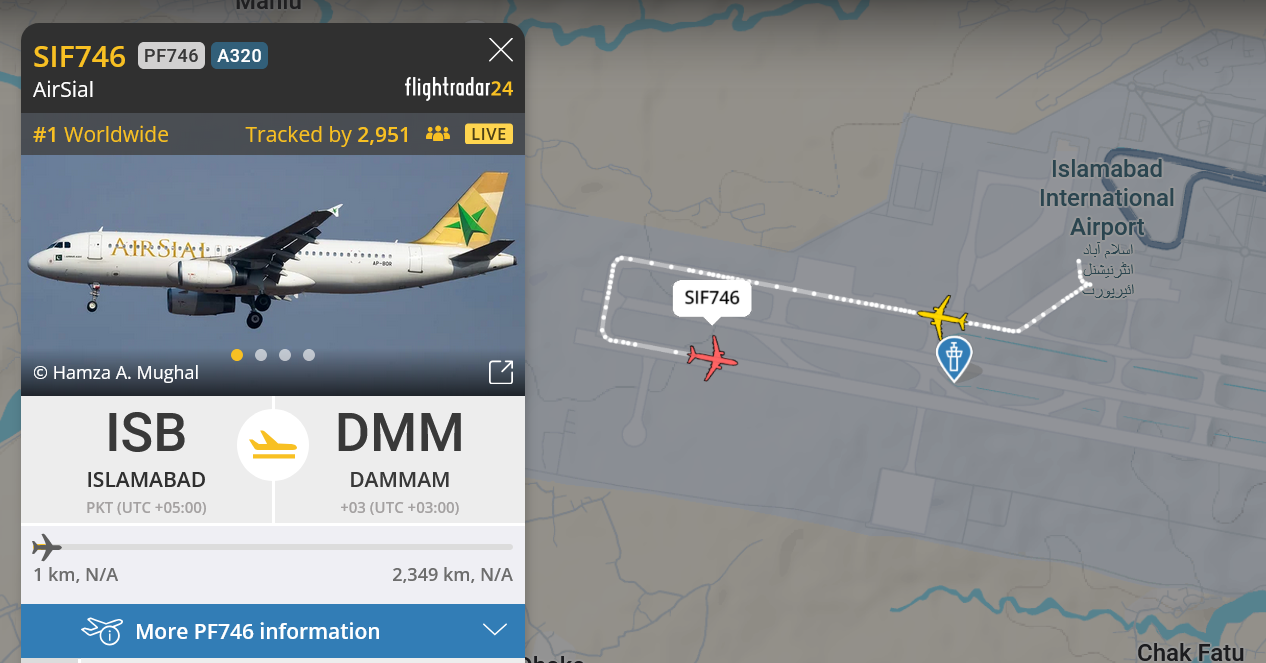This screenshot has width=1266, height=663.
Task: Click the A320 aircraft type badge
Action: (x=239, y=55)
